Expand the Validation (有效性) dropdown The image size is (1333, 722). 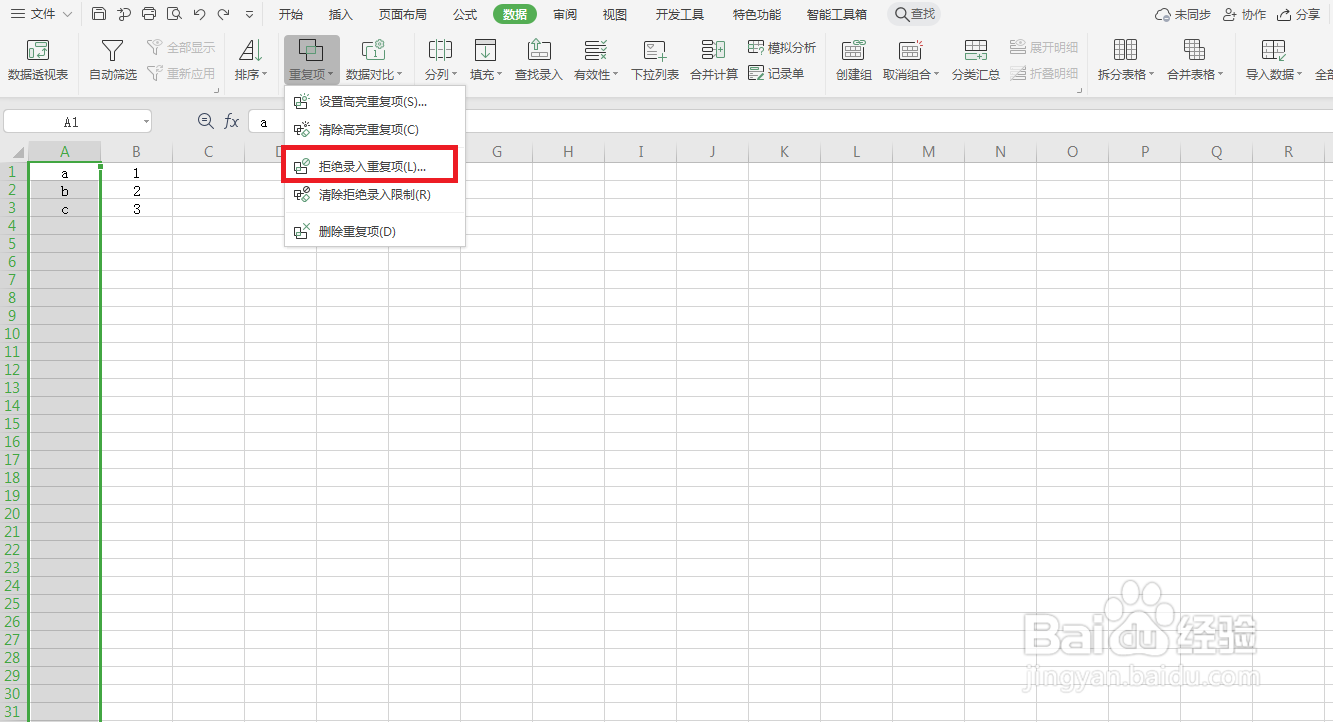coord(616,75)
